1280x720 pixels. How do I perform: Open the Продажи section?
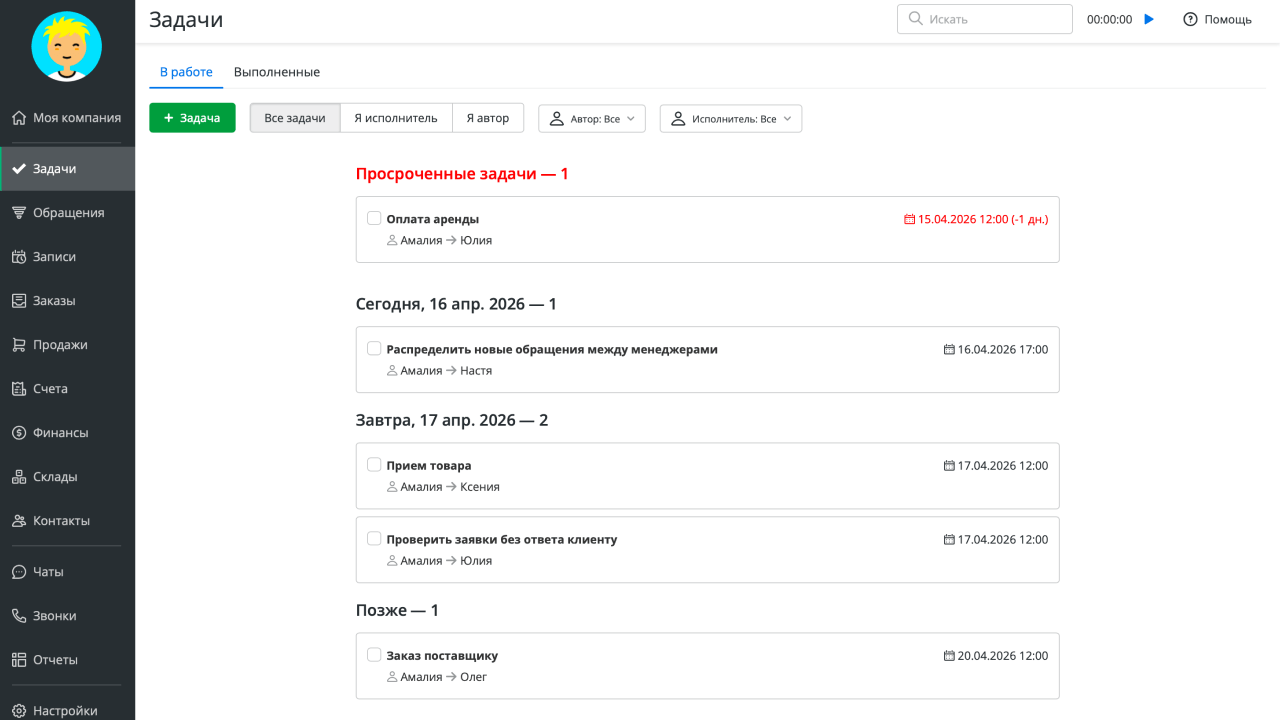pos(57,344)
